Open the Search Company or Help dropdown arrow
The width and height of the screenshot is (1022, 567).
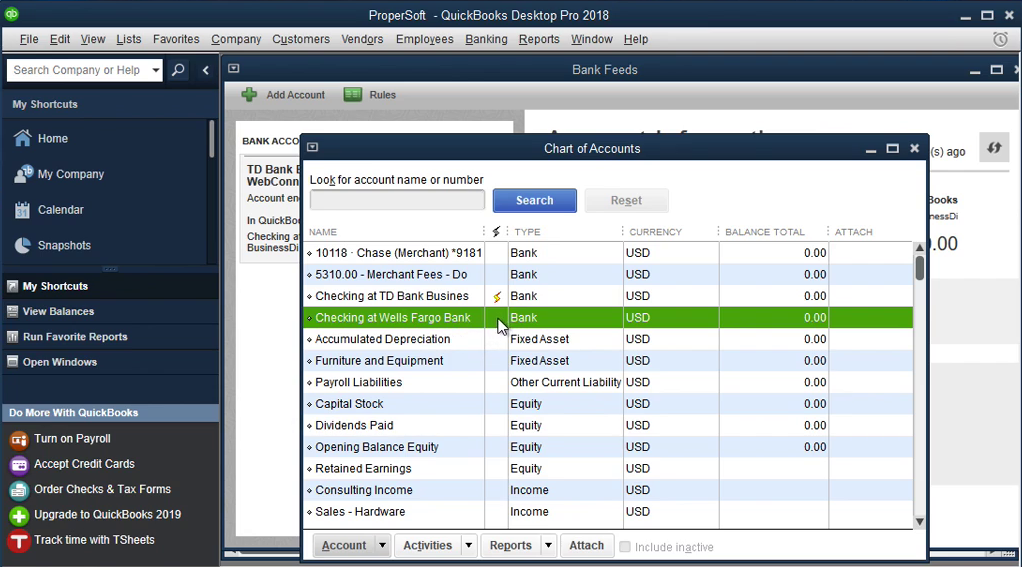click(x=155, y=70)
